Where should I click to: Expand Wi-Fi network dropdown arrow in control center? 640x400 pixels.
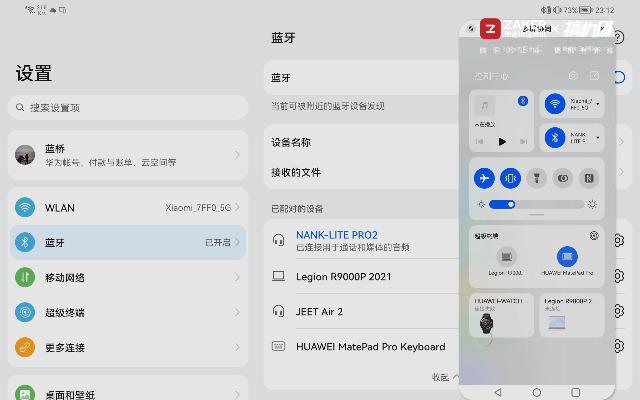[x=598, y=104]
